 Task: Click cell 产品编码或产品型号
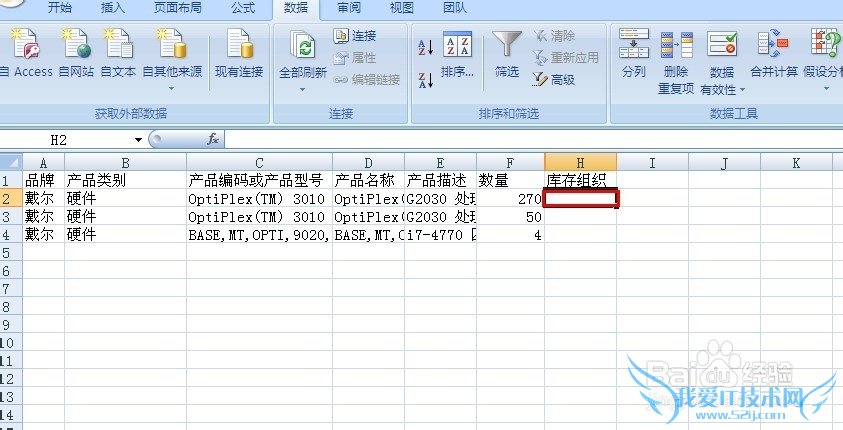pyautogui.click(x=260, y=180)
